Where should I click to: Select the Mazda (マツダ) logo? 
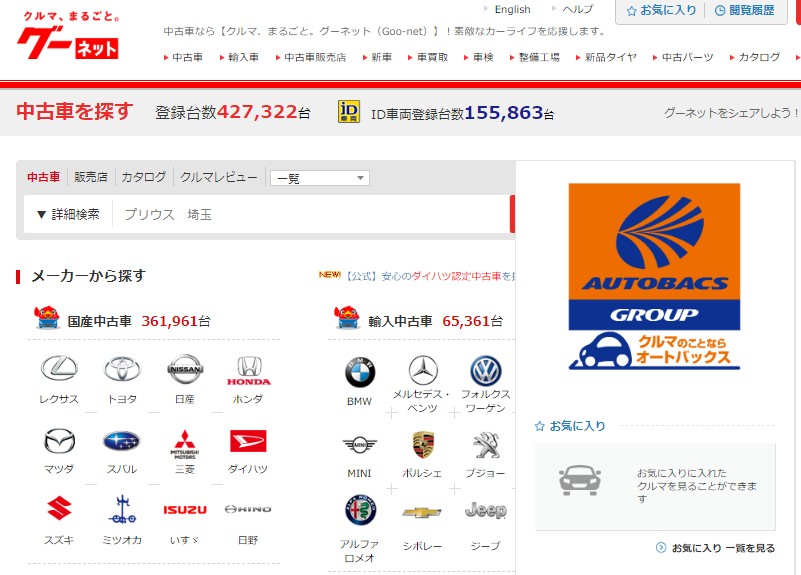pos(59,441)
